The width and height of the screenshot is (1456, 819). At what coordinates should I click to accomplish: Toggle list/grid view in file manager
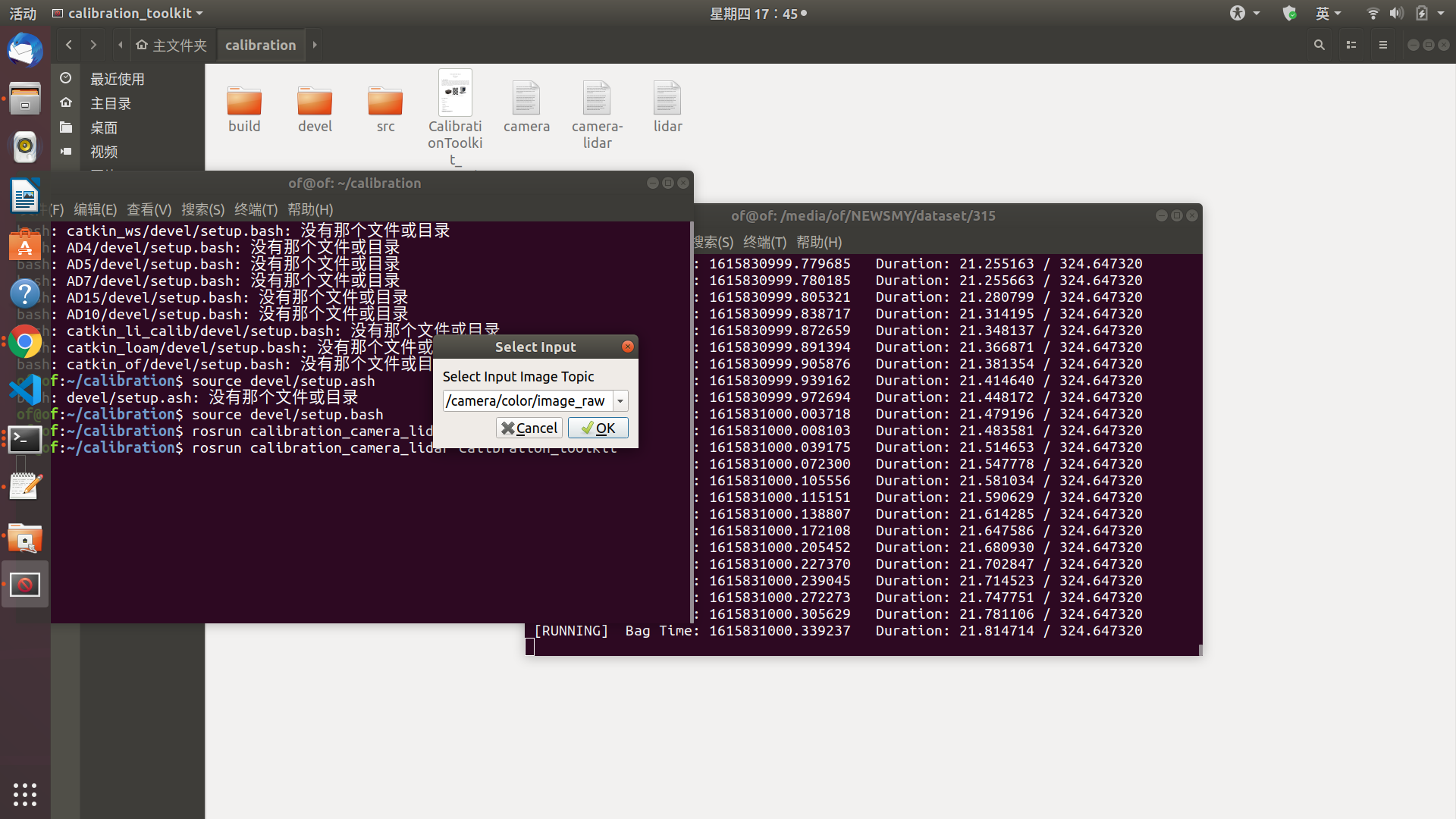(1351, 45)
